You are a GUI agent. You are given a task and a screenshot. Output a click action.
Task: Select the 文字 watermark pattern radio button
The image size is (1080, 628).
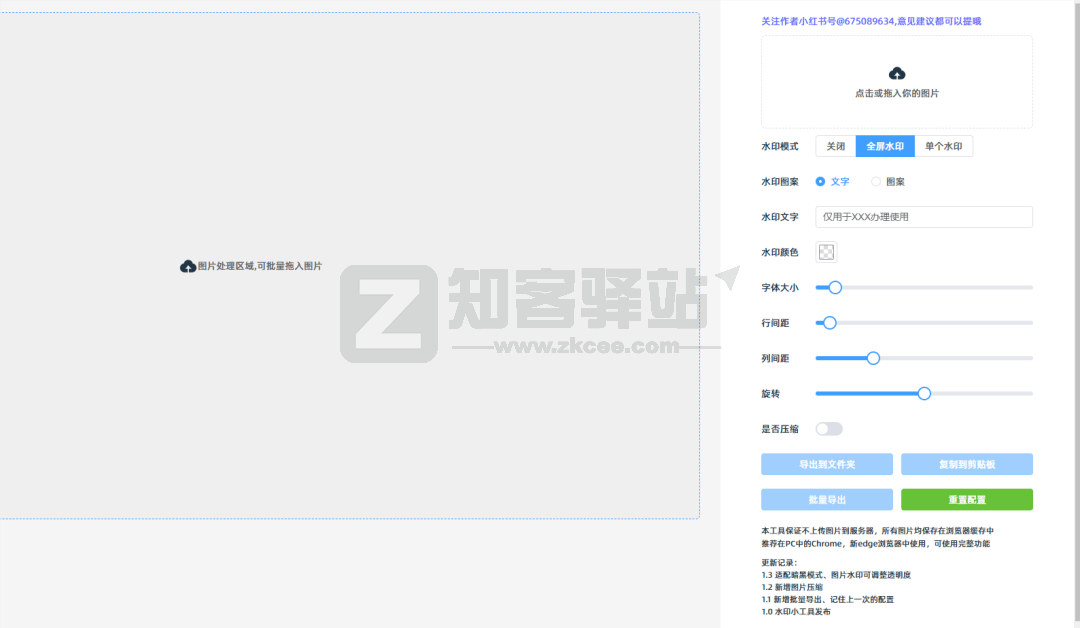point(823,181)
